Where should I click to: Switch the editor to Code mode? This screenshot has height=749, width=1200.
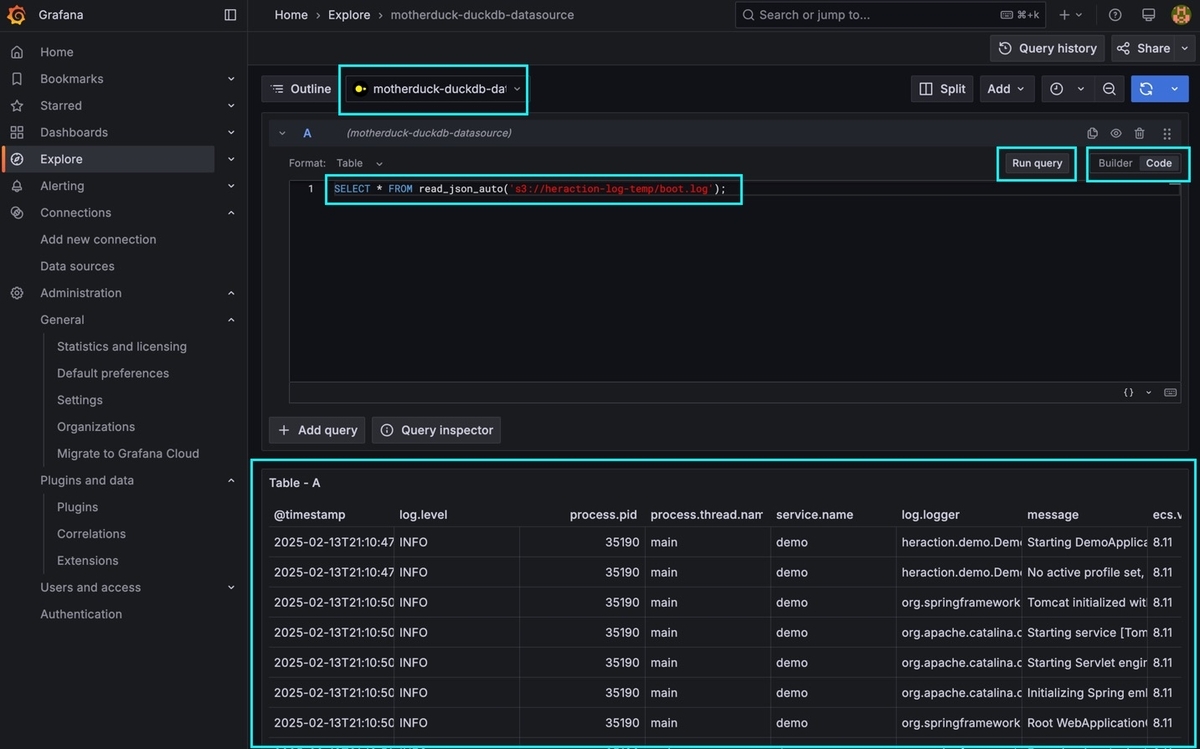(x=1159, y=163)
